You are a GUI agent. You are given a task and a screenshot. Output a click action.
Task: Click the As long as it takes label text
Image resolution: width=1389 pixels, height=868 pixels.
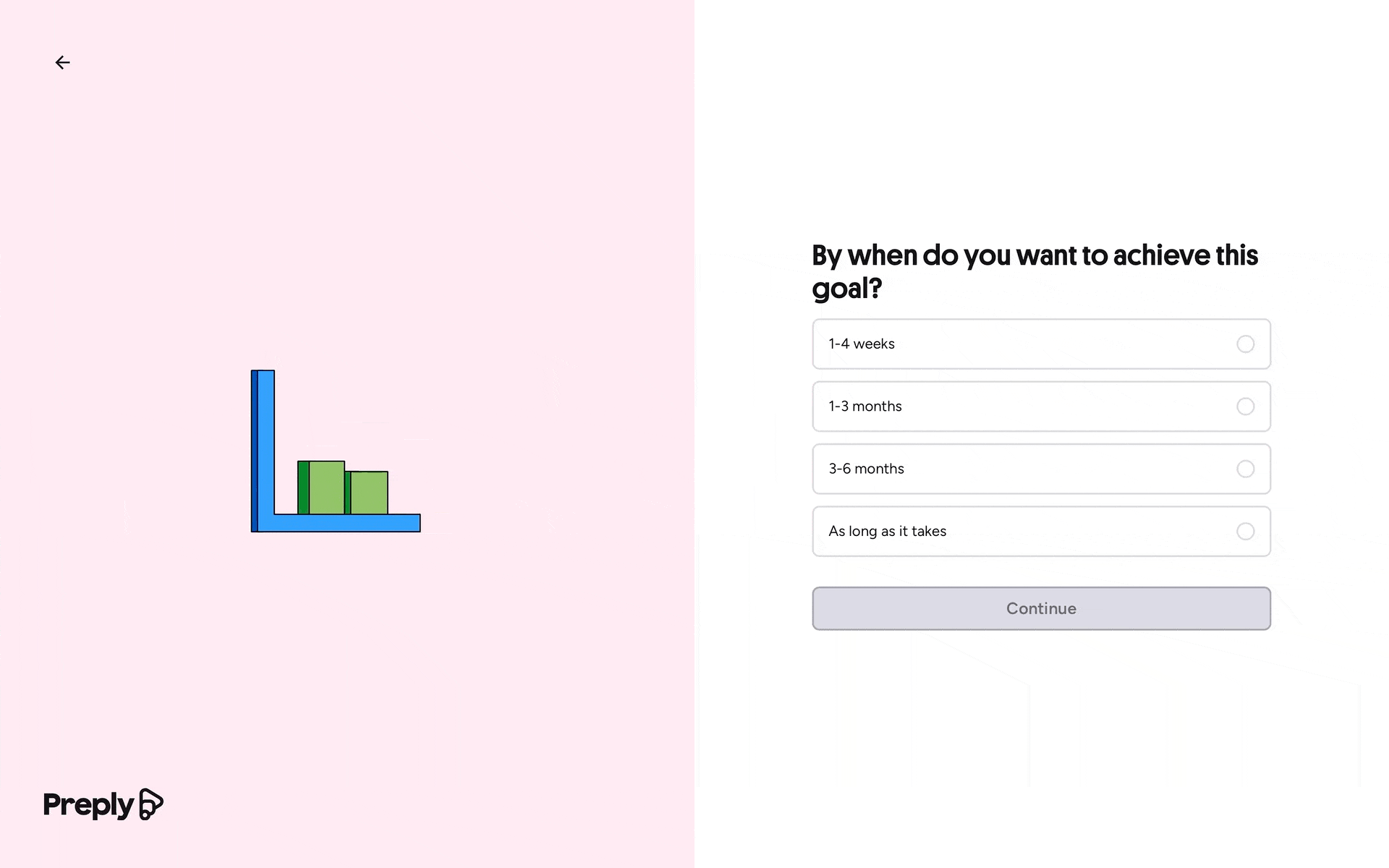point(887,531)
